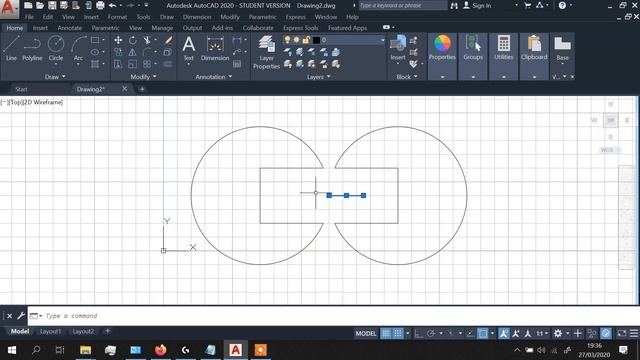Viewport: 640px width, 360px height.
Task: Select the Fillet tool
Action: (x=147, y=52)
